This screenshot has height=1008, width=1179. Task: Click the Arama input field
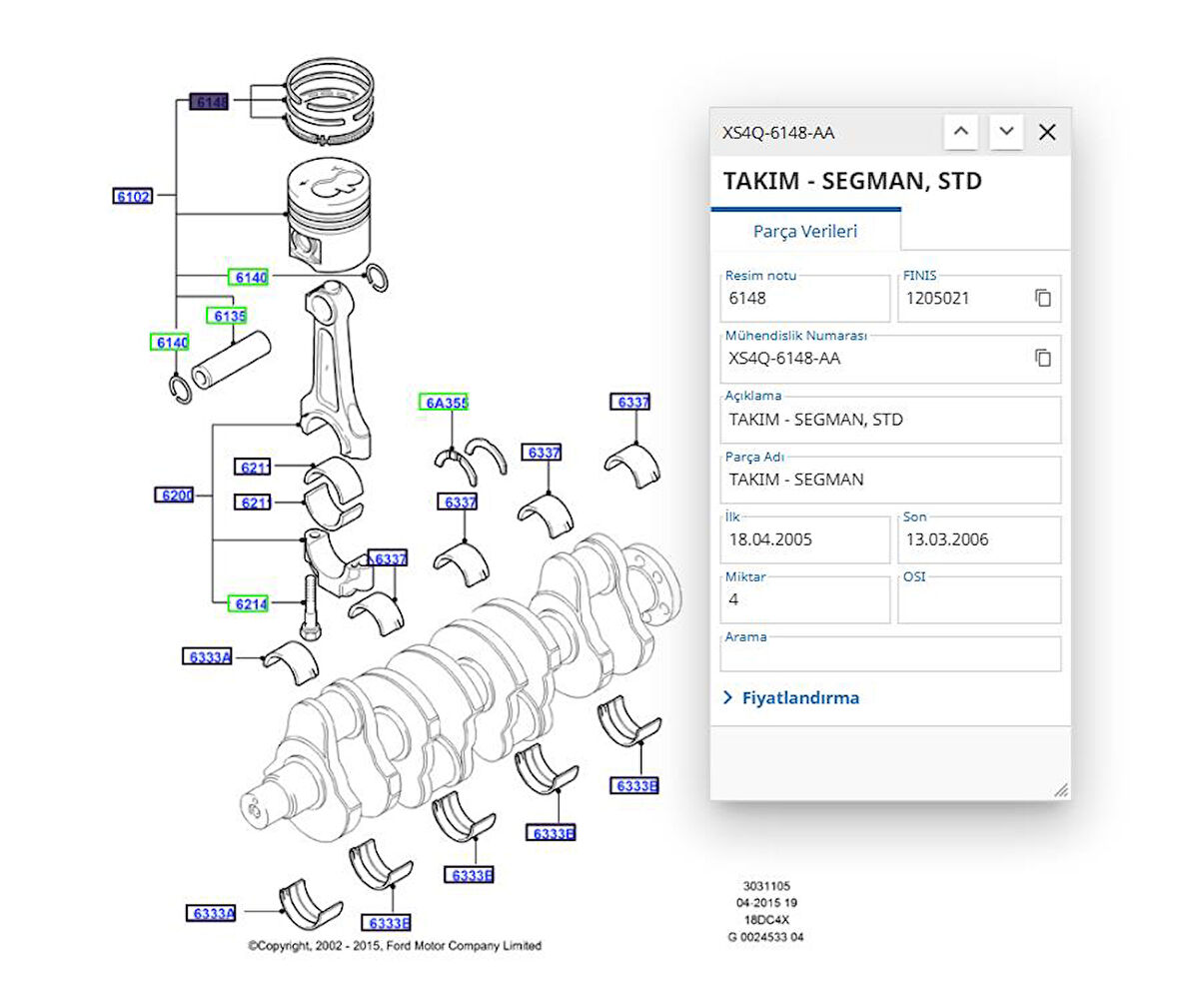pos(889,655)
